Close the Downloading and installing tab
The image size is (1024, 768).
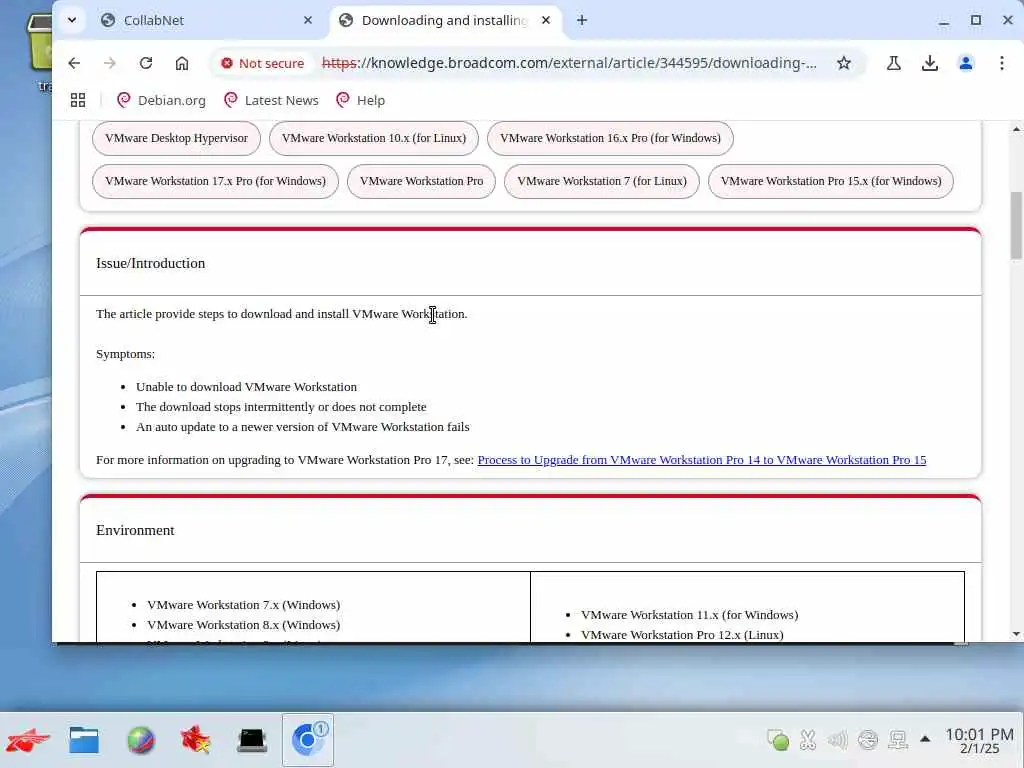[546, 20]
